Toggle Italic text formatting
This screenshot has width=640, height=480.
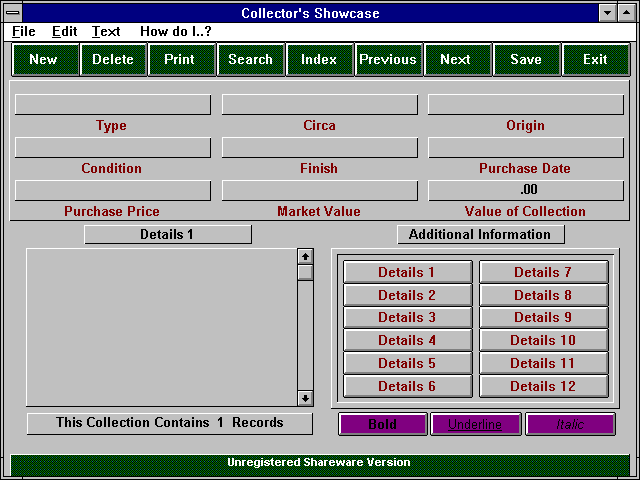(570, 424)
